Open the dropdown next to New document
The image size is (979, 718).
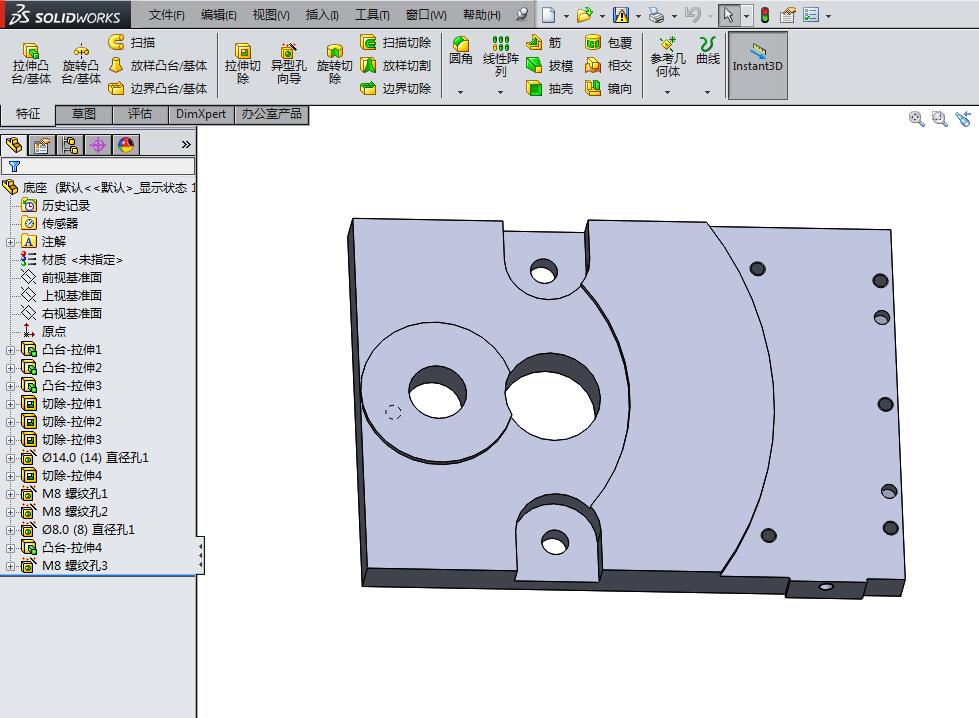566,16
